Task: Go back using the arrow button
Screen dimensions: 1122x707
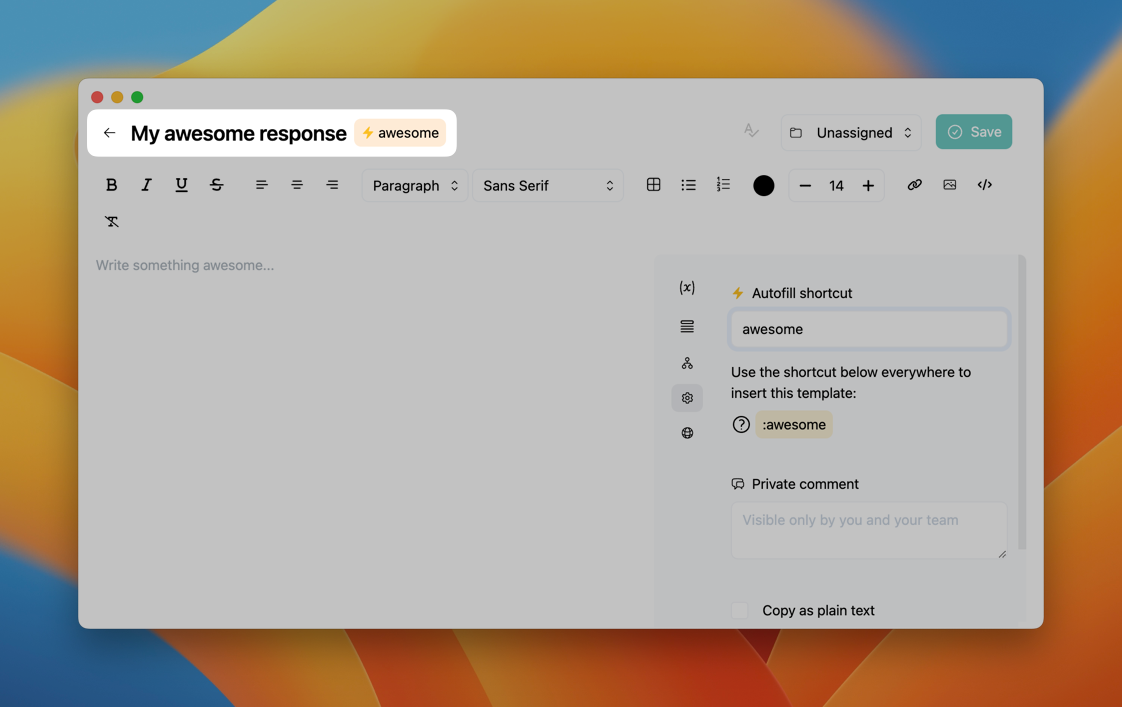Action: click(x=110, y=133)
